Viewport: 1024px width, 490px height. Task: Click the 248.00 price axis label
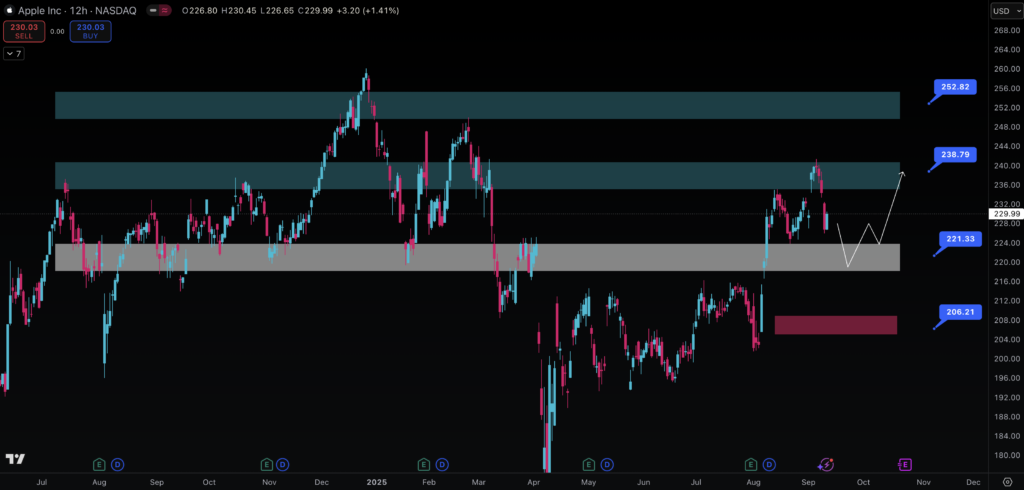coord(1006,127)
